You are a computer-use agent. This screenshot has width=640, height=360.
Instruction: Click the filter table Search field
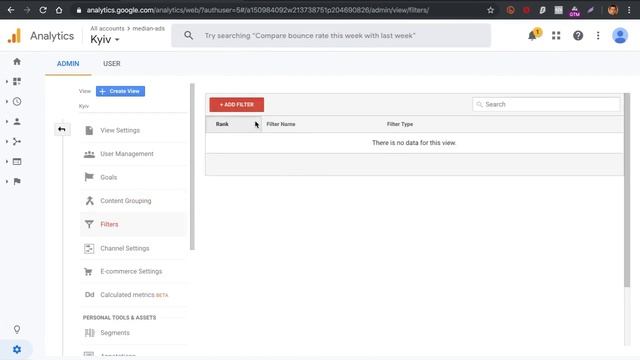point(546,104)
